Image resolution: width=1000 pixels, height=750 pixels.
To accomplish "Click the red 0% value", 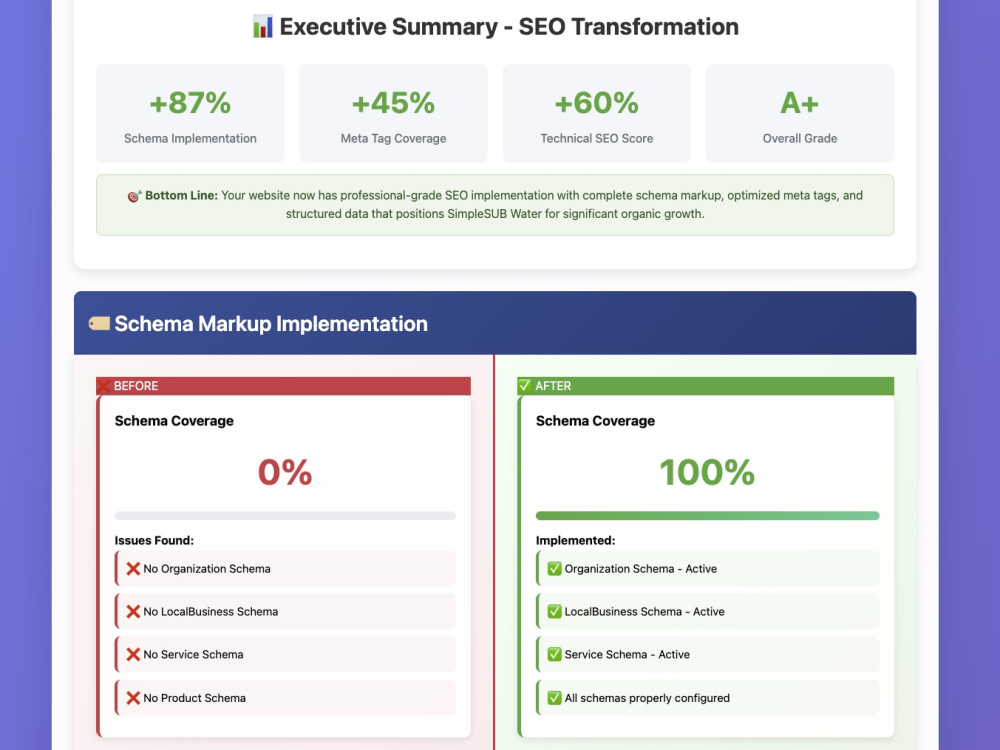I will click(x=285, y=473).
